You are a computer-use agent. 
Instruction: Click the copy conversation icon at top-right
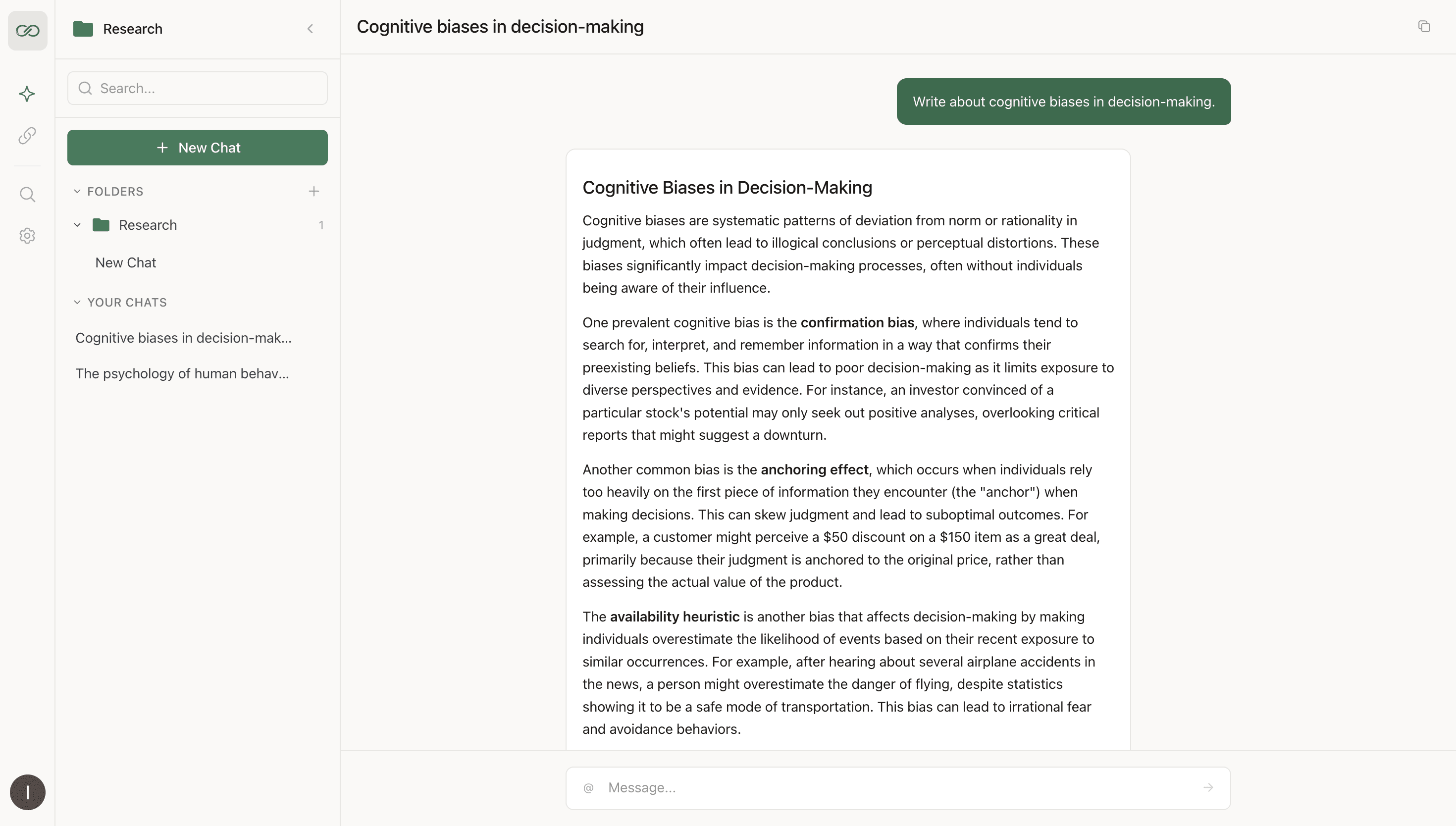1424,27
